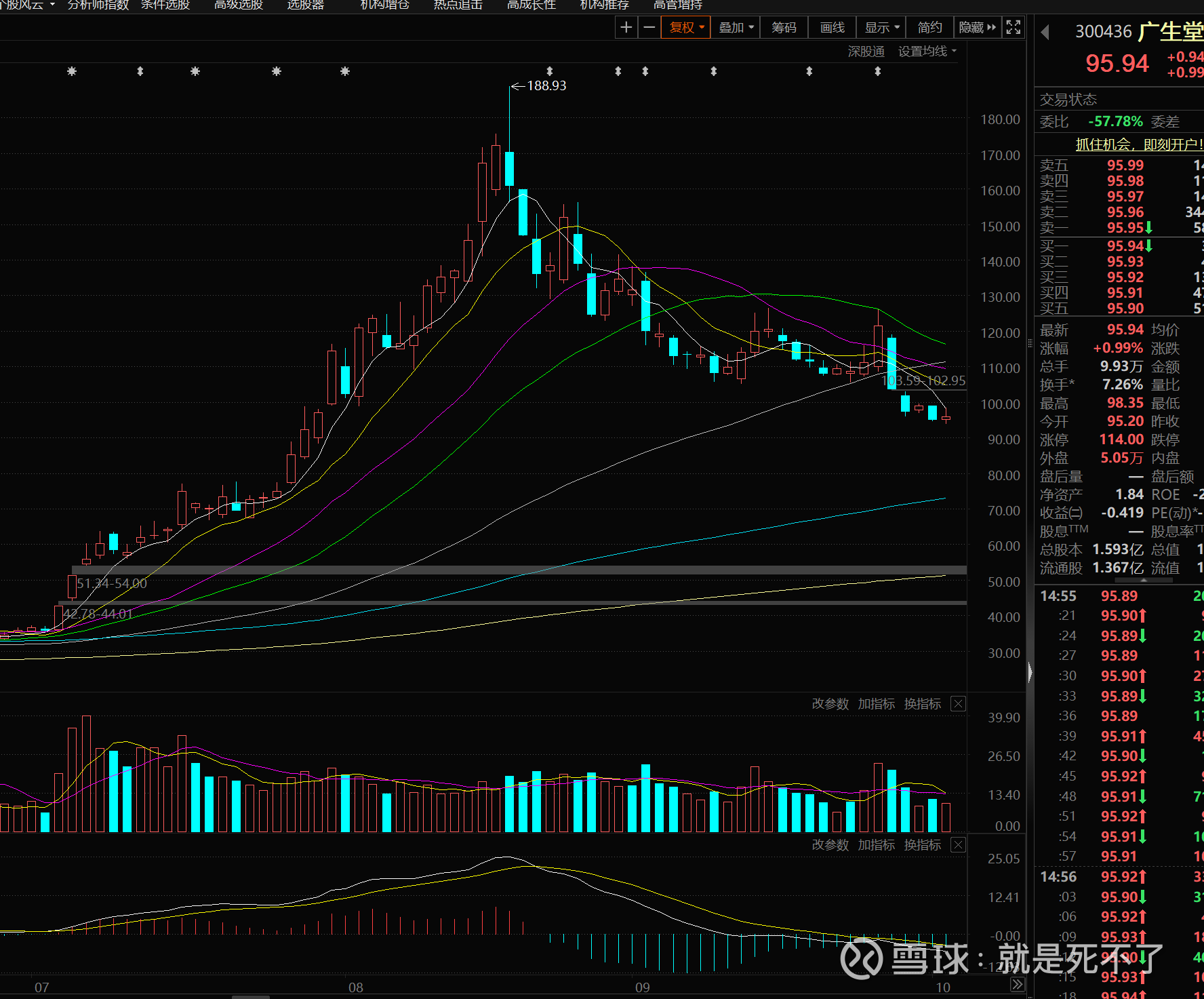
Task: Open the 高级选股 menu
Action: pyautogui.click(x=239, y=5)
